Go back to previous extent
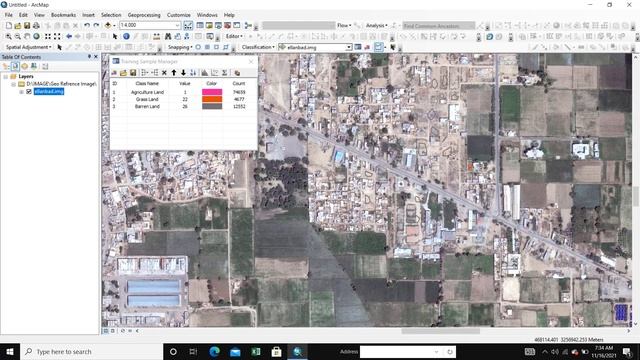Screen dimensions: 640x360 pyautogui.click(x=69, y=36)
